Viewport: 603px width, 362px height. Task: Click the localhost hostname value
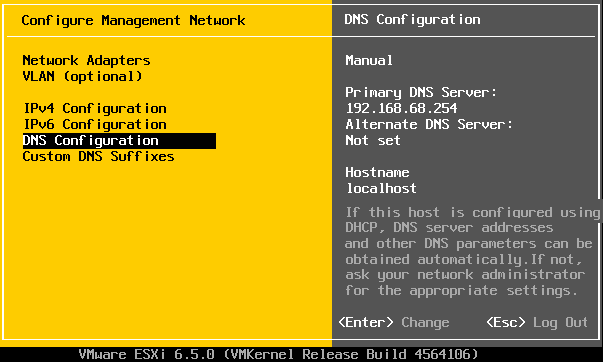tap(381, 189)
